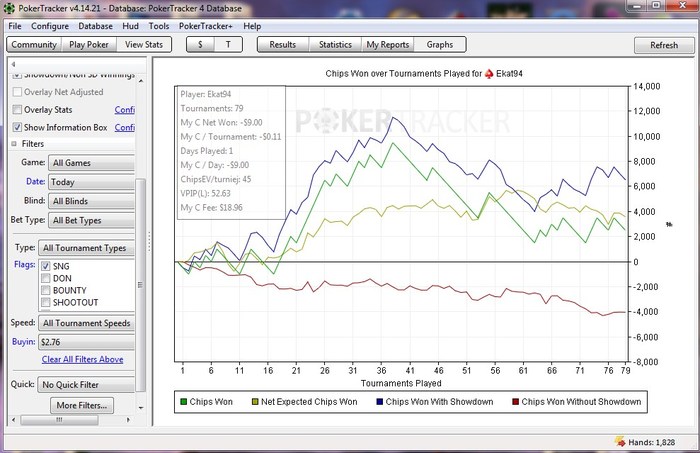Screen dimensions: 700x453
Task: Click the horizontal scrollbar right arrow
Action: [129, 420]
